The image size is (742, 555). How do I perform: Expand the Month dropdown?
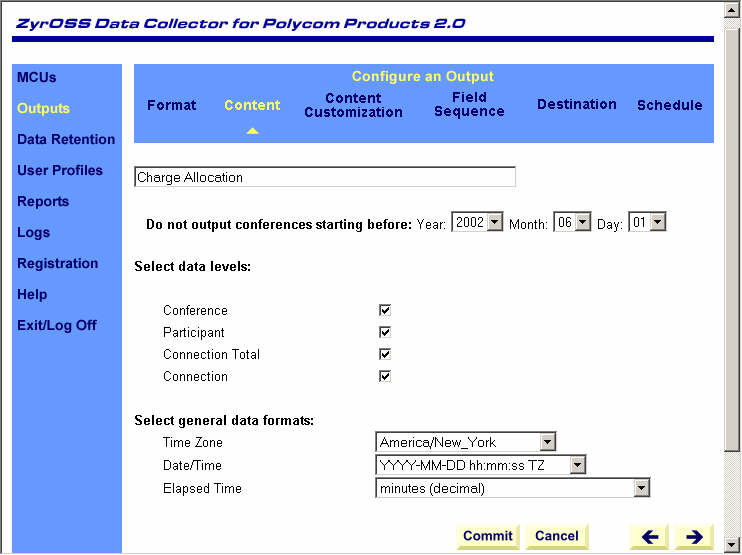(583, 223)
